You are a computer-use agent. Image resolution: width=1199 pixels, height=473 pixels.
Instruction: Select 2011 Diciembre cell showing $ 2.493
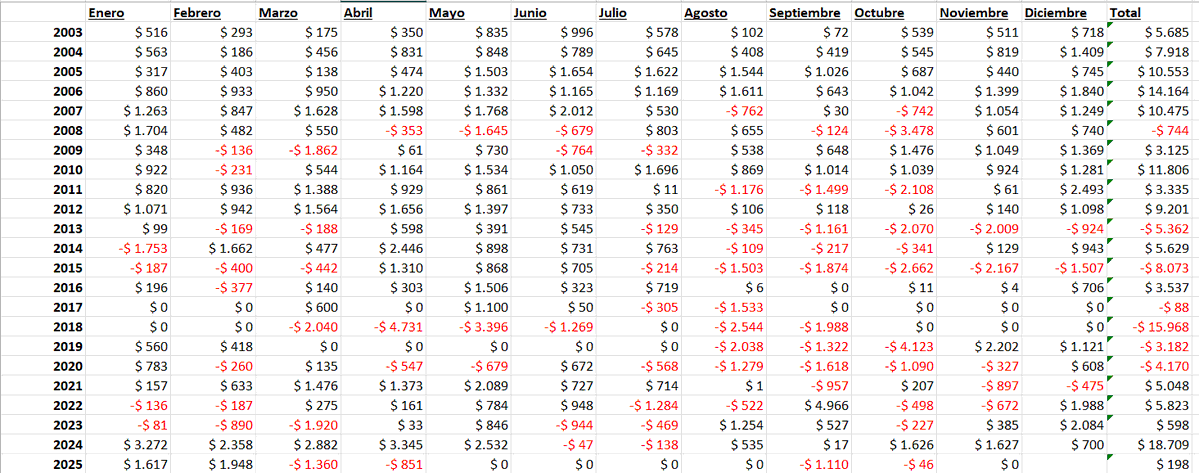point(1064,190)
